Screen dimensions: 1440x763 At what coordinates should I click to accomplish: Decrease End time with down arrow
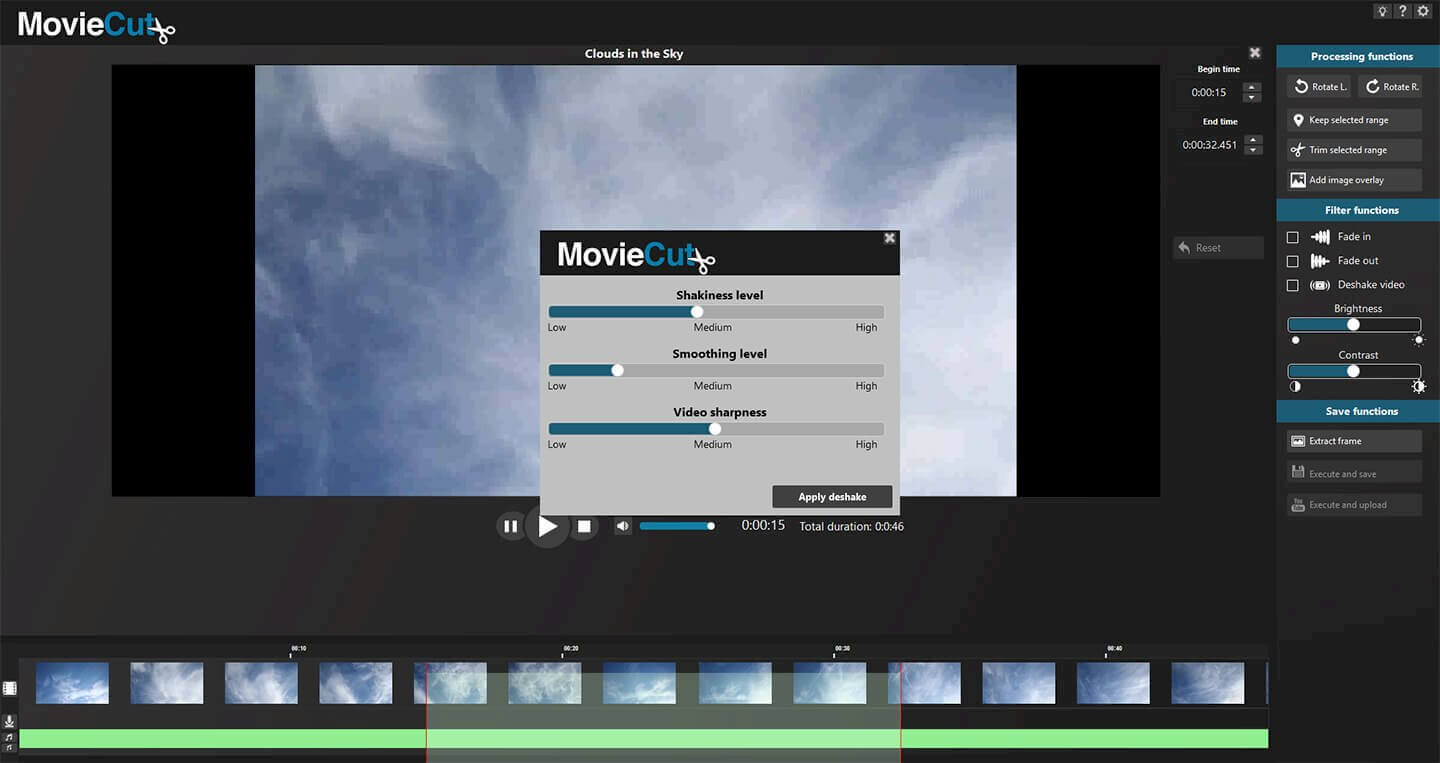(x=1251, y=150)
